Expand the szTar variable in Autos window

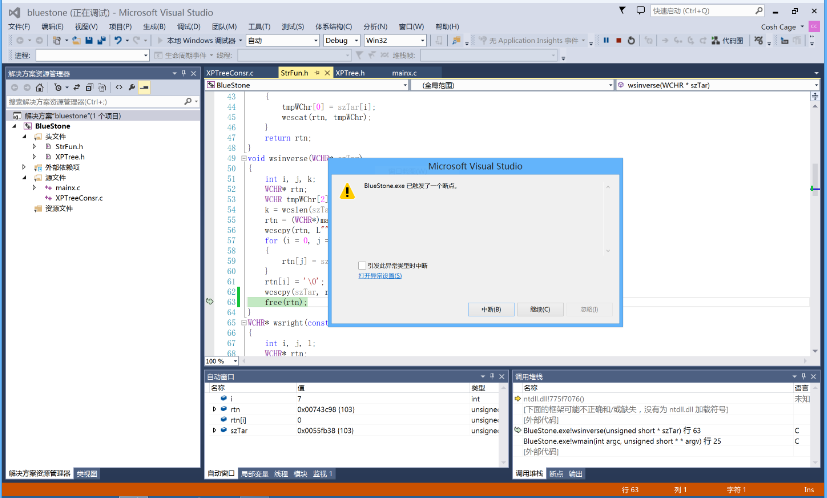214,430
